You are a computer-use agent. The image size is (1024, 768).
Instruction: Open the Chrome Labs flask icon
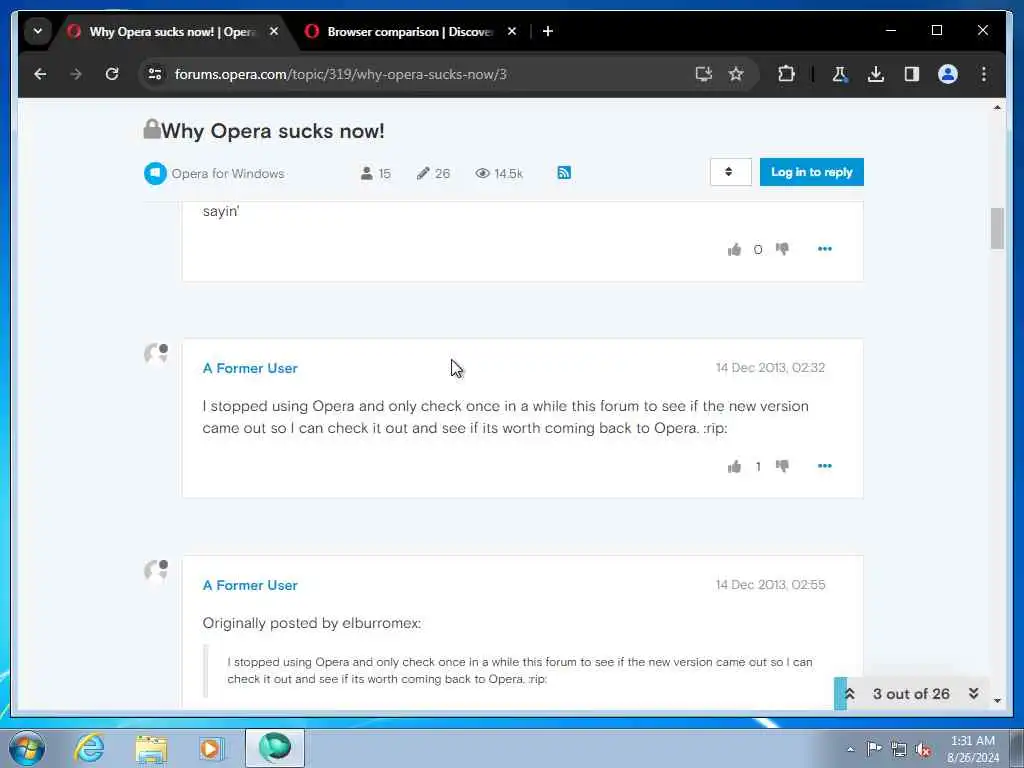tap(840, 74)
